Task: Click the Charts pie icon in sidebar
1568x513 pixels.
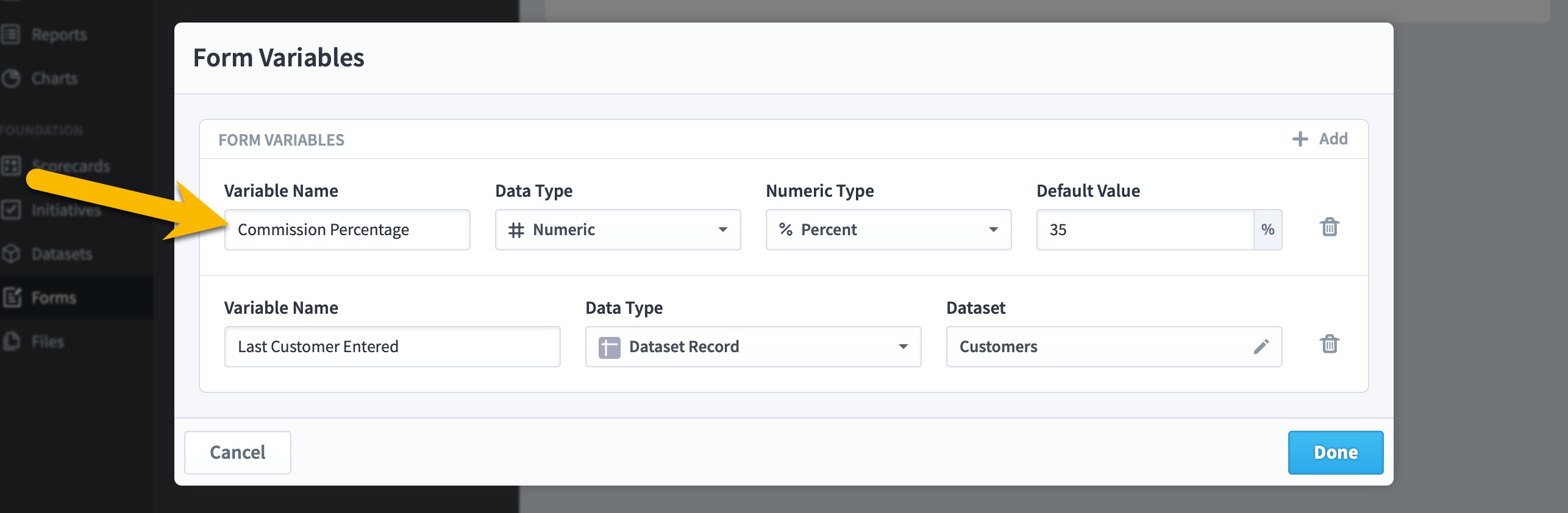Action: [x=11, y=78]
